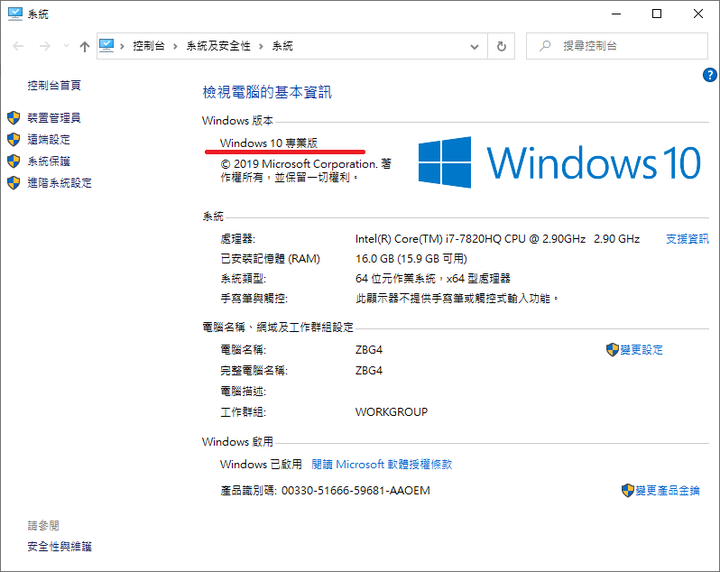Image resolution: width=720 pixels, height=572 pixels.
Task: Expand chevron after 系統及安全性 breadcrumb
Action: tap(261, 46)
